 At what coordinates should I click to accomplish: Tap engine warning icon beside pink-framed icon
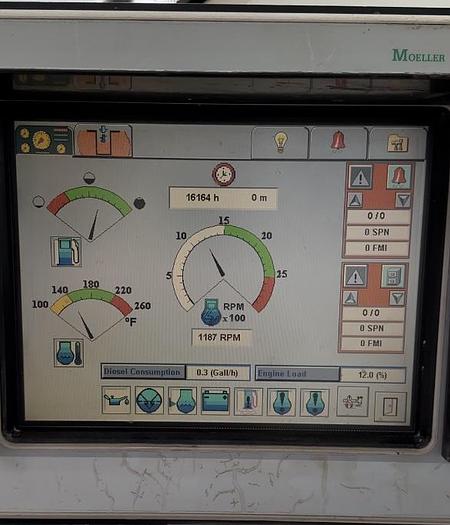click(x=282, y=402)
